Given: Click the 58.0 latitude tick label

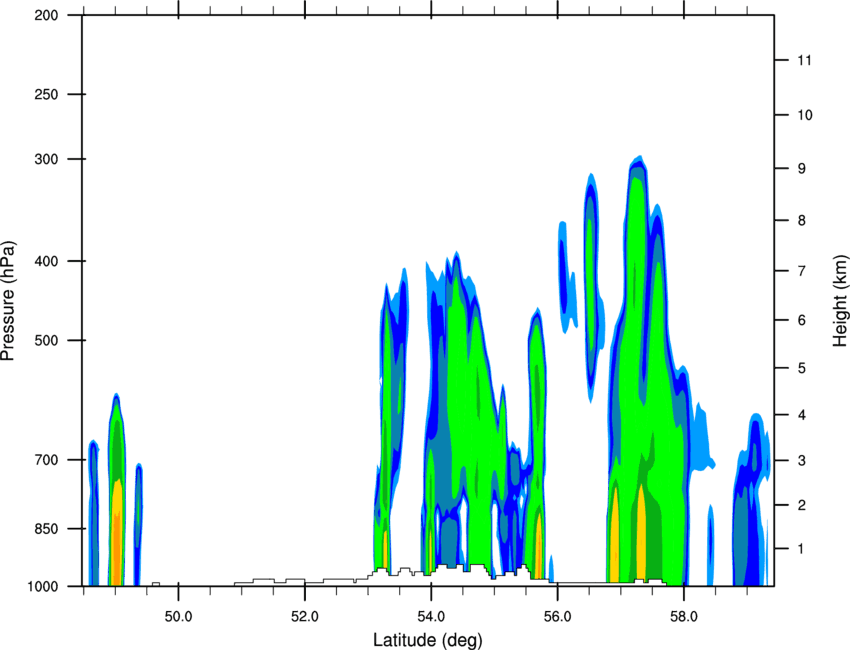Looking at the screenshot, I should point(684,617).
